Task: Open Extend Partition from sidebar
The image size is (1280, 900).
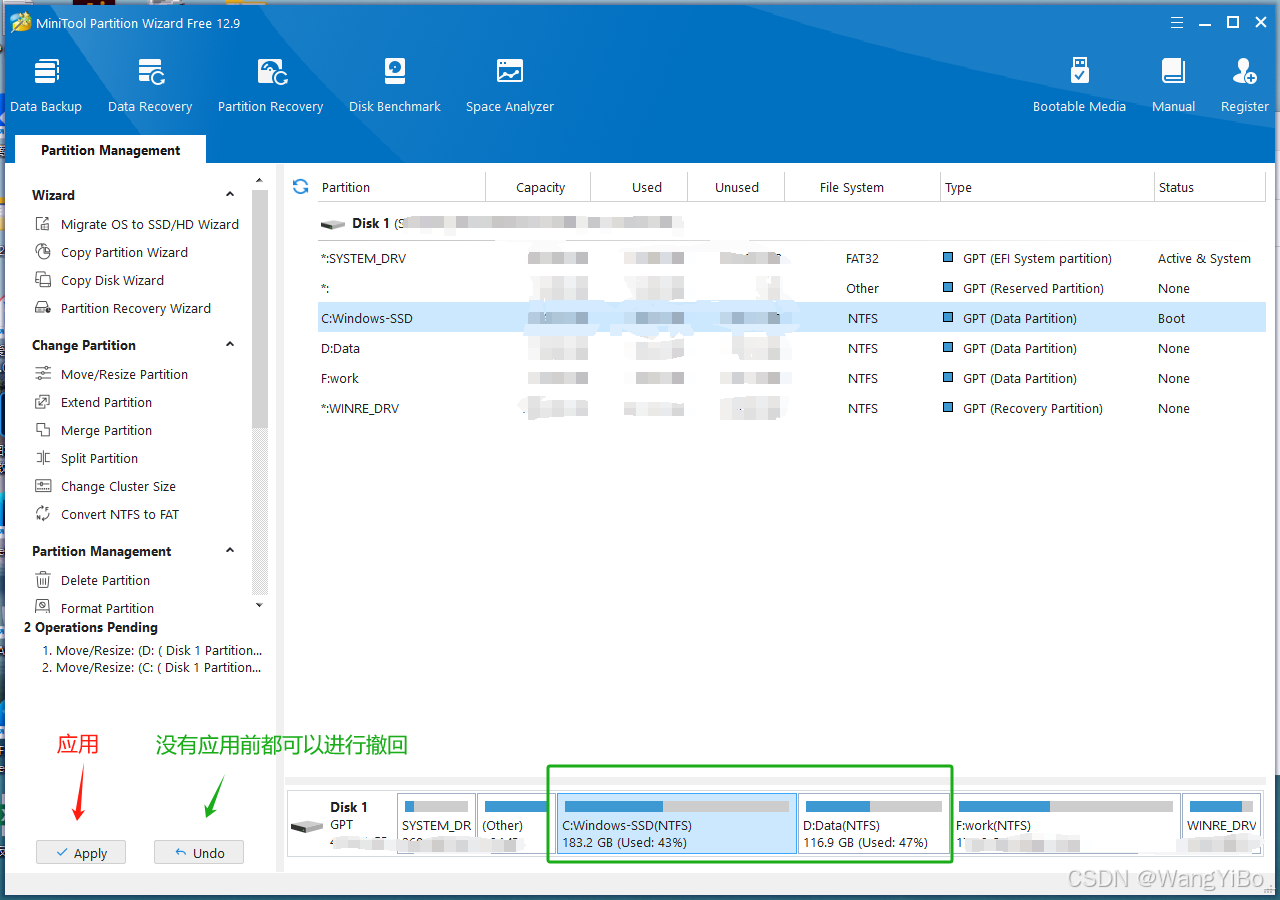Action: click(x=106, y=402)
